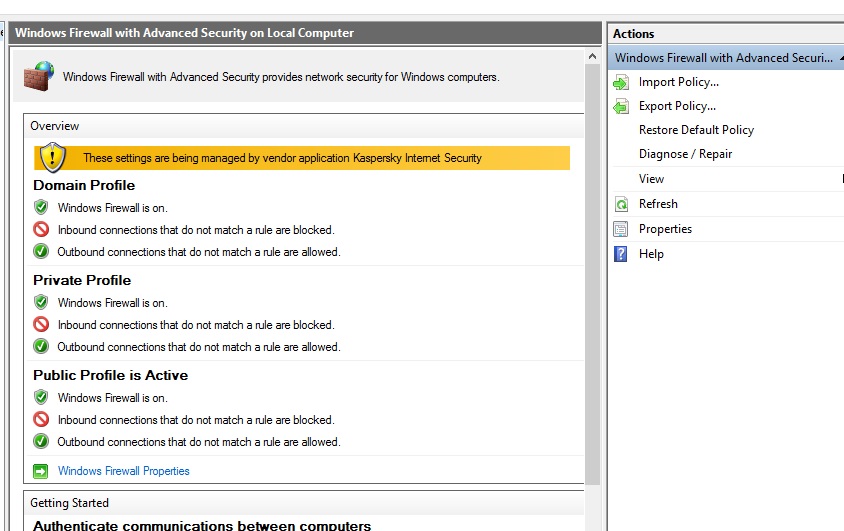Open Windows Firewall Properties link
Viewport: 844px width, 531px height.
(x=123, y=471)
